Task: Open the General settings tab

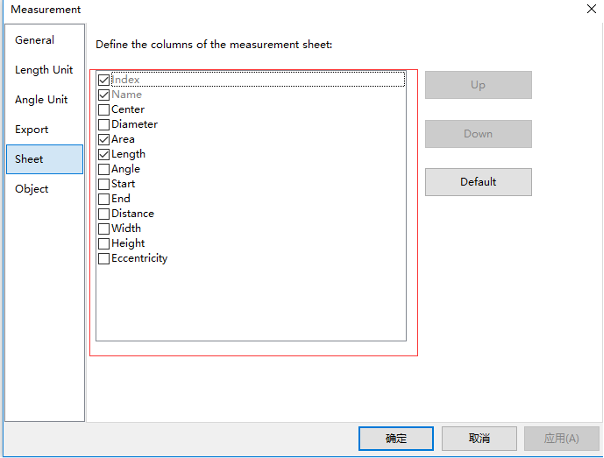Action: click(35, 41)
